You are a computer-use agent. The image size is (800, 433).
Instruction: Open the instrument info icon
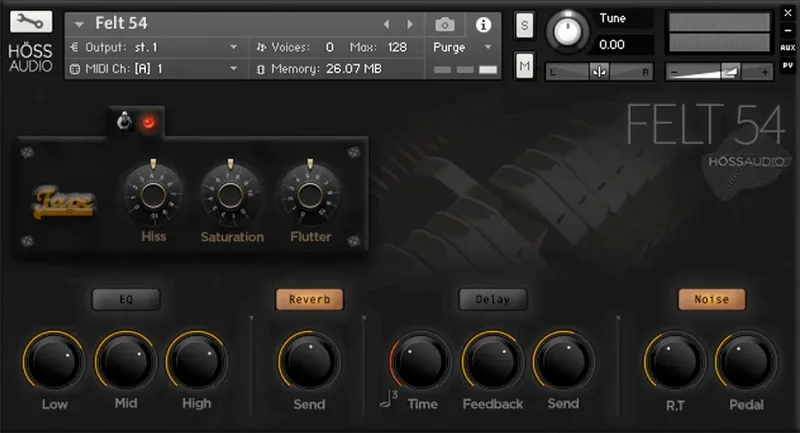coord(483,24)
